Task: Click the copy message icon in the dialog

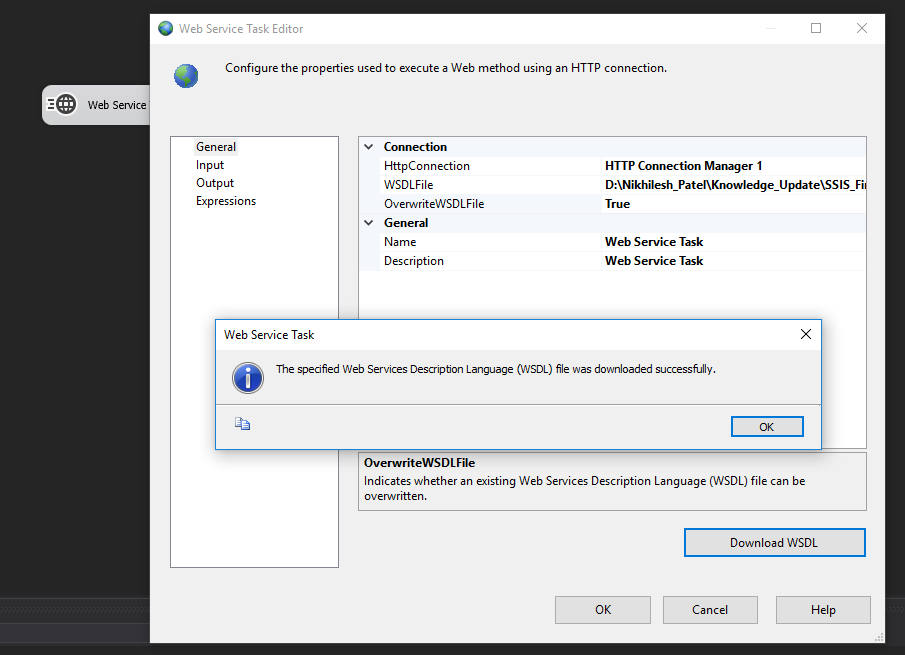Action: (x=242, y=424)
